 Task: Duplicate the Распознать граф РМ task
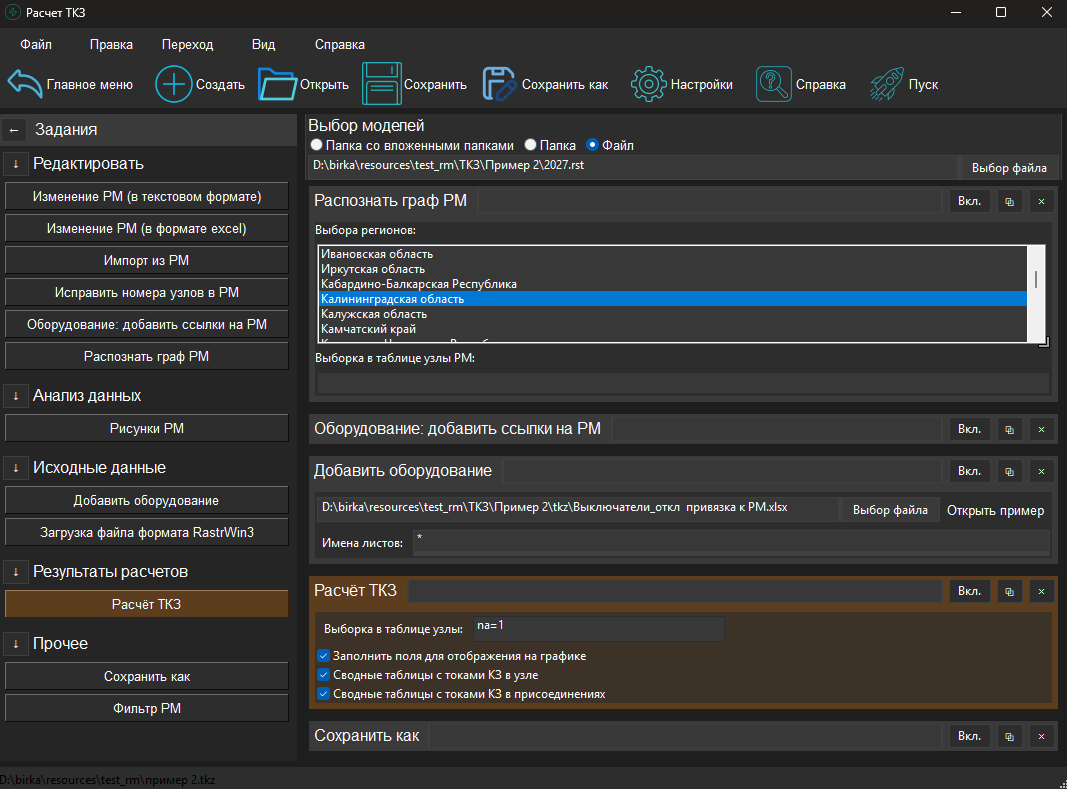click(x=1010, y=202)
